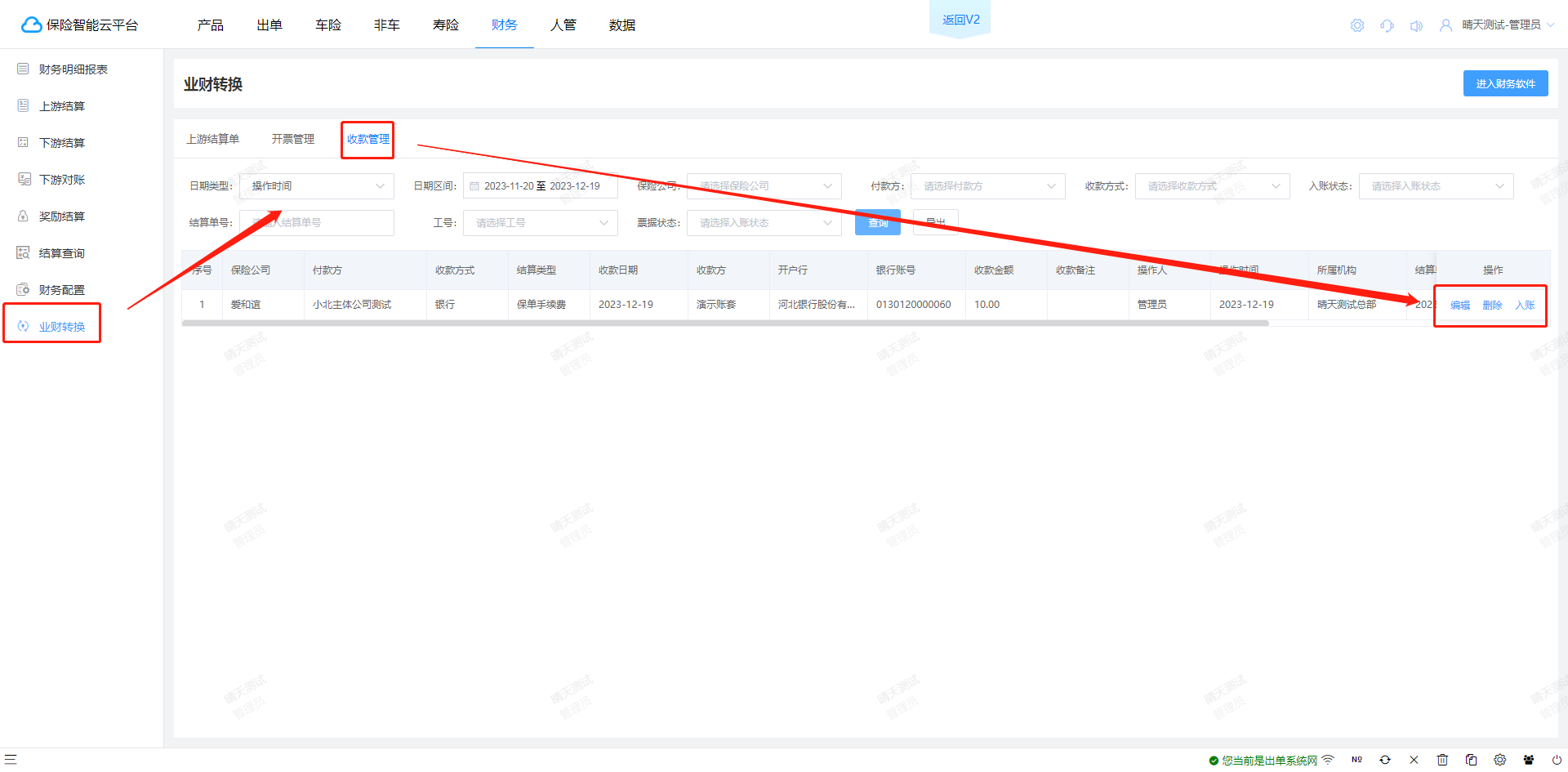Click the 财务明细报表 sidebar icon
1568x772 pixels.
(23, 69)
